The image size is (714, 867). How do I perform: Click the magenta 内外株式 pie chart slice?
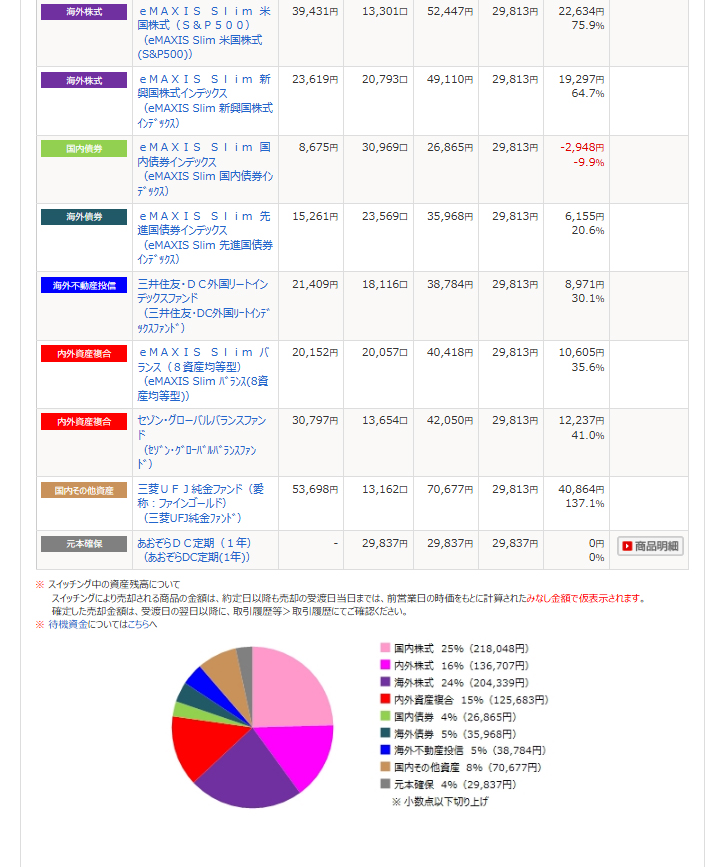pos(304,752)
